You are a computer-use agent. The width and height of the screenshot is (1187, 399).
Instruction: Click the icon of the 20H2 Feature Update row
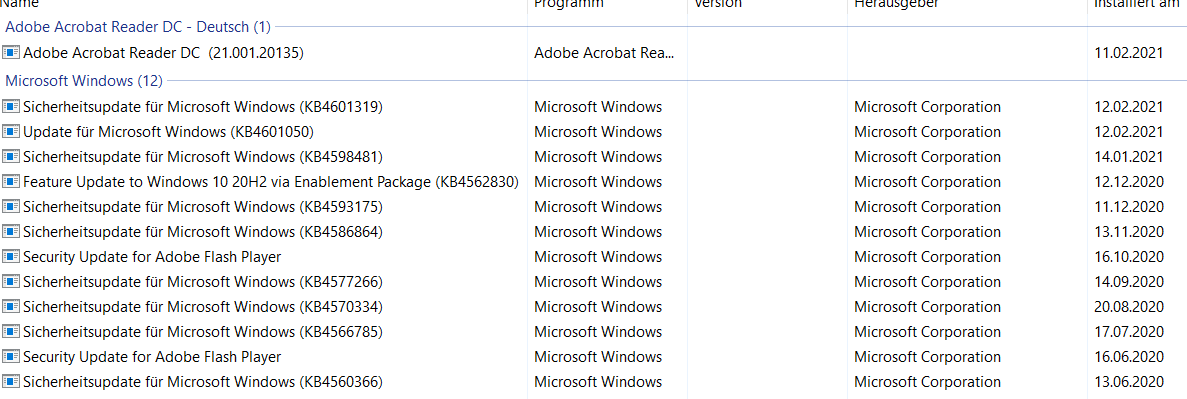pos(11,182)
